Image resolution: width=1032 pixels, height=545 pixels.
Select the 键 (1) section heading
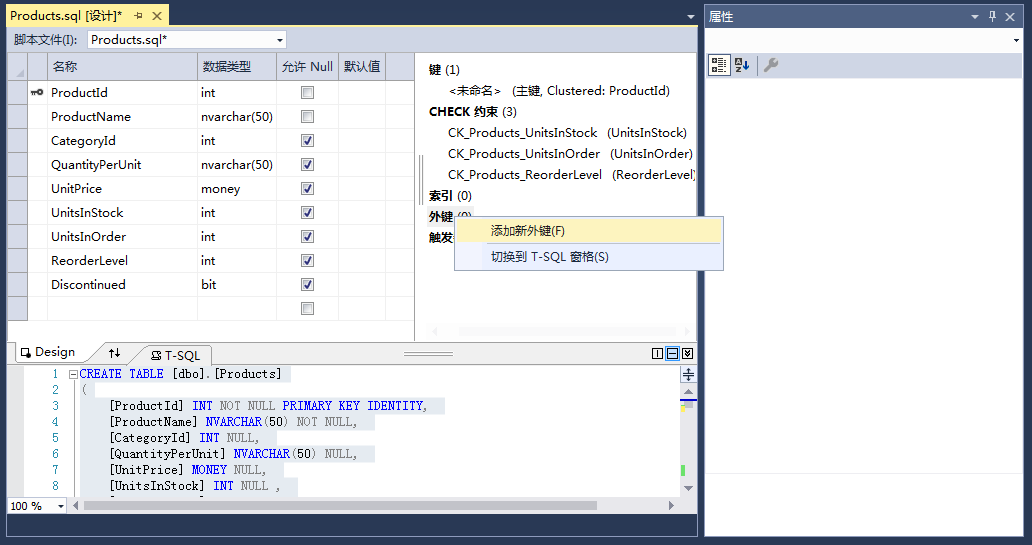pos(444,70)
